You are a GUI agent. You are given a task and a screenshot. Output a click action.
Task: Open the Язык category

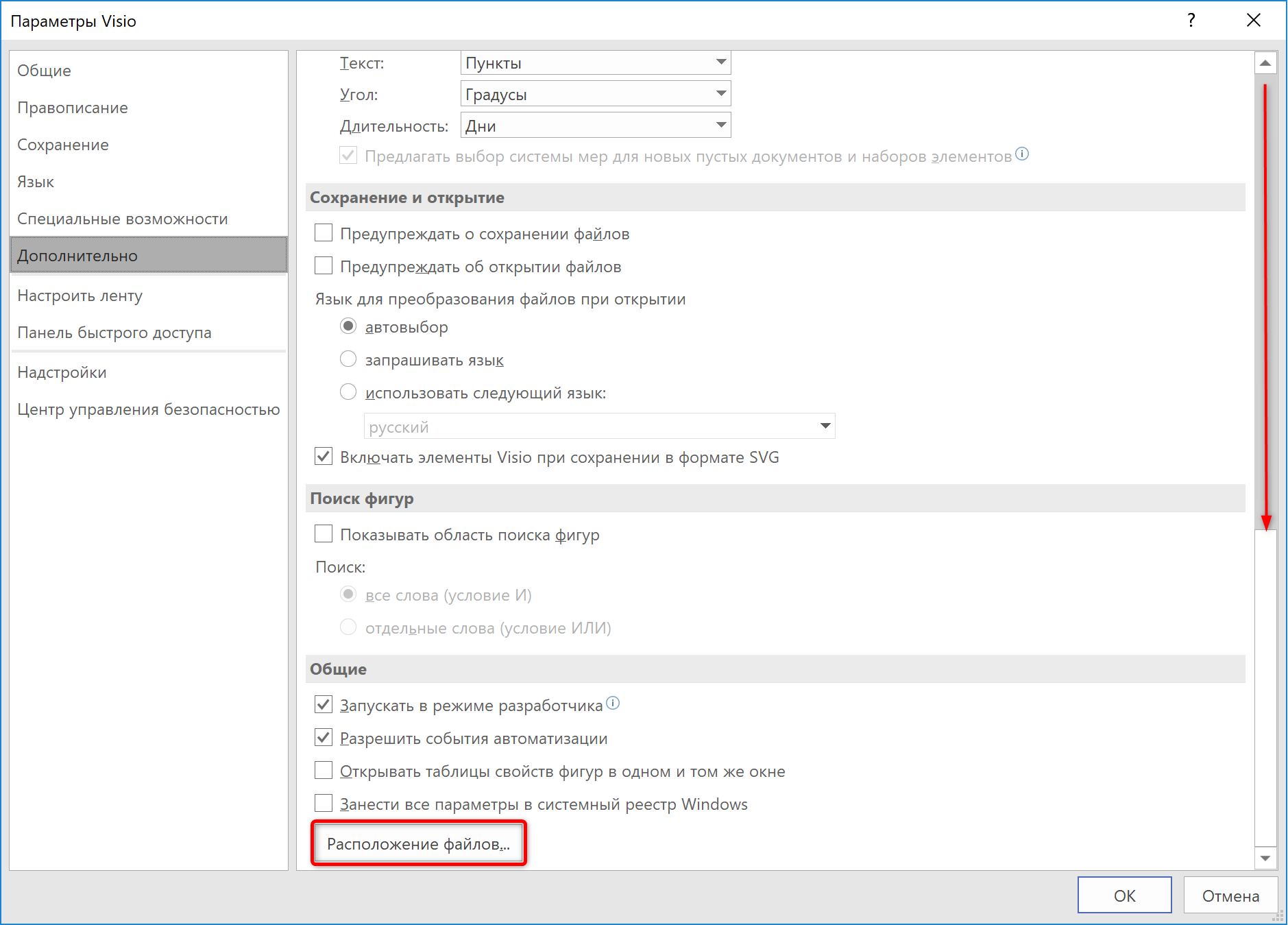click(x=149, y=182)
